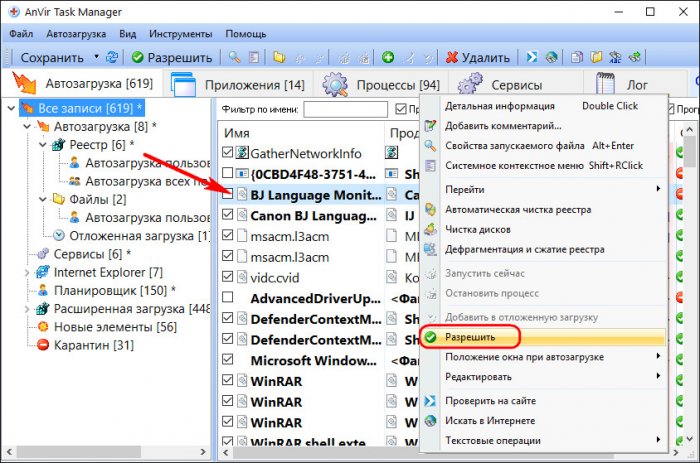Open the Автозагрузка menu in the menu bar
Image resolution: width=700 pixels, height=463 pixels.
76,34
